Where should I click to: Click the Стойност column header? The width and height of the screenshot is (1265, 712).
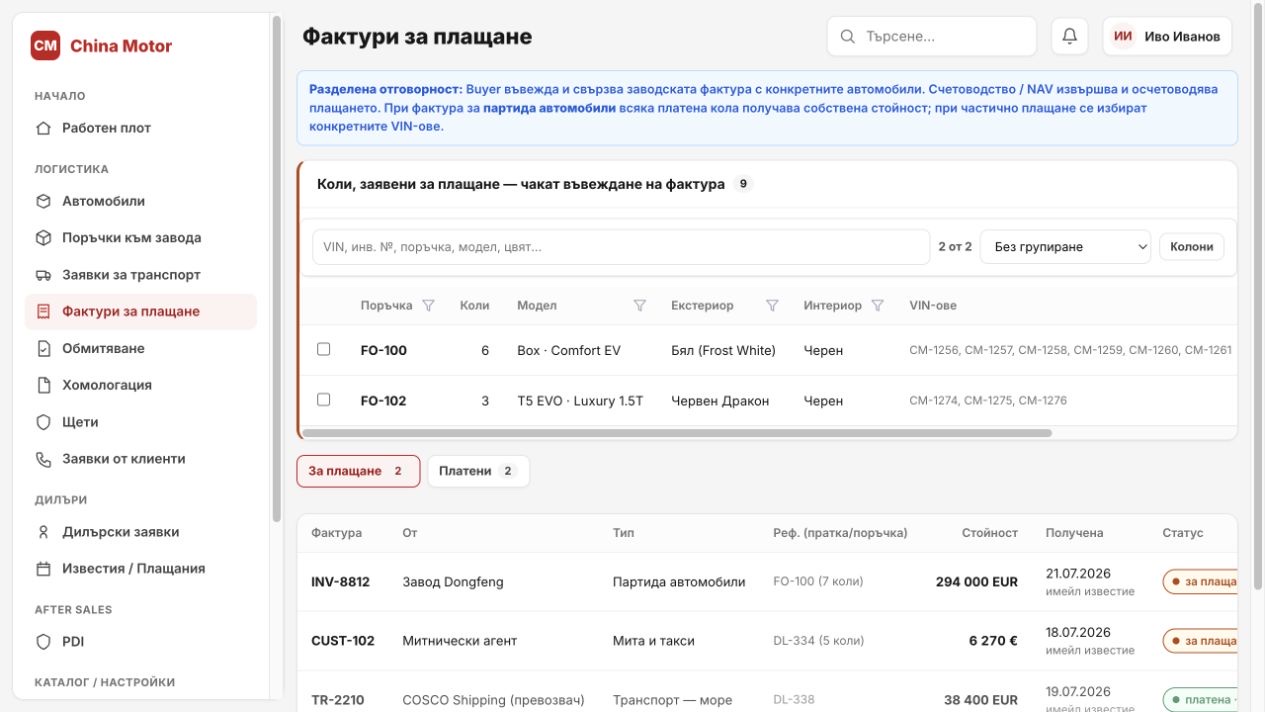pos(990,533)
